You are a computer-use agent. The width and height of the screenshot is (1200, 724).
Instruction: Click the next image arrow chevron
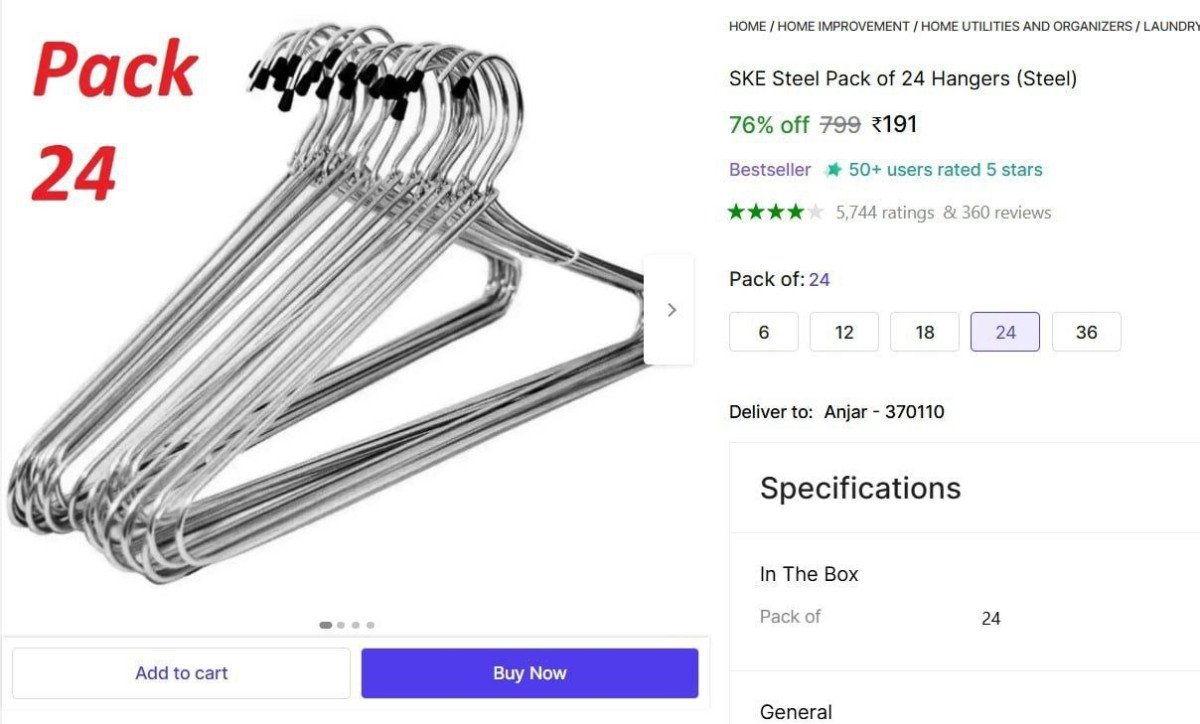[x=671, y=310]
